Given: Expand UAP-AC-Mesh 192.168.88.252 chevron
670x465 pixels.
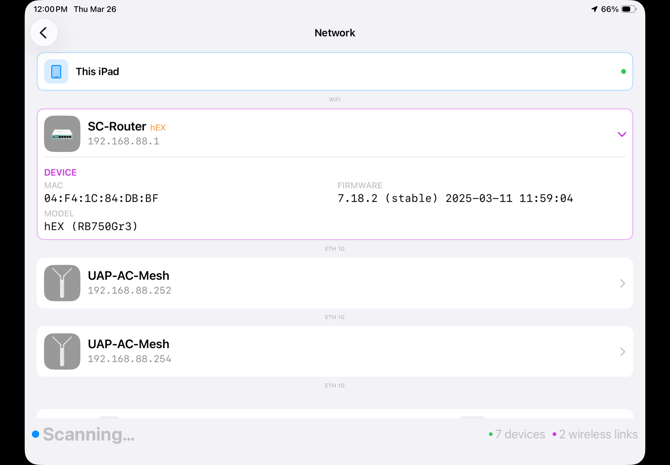Looking at the screenshot, I should (x=623, y=283).
